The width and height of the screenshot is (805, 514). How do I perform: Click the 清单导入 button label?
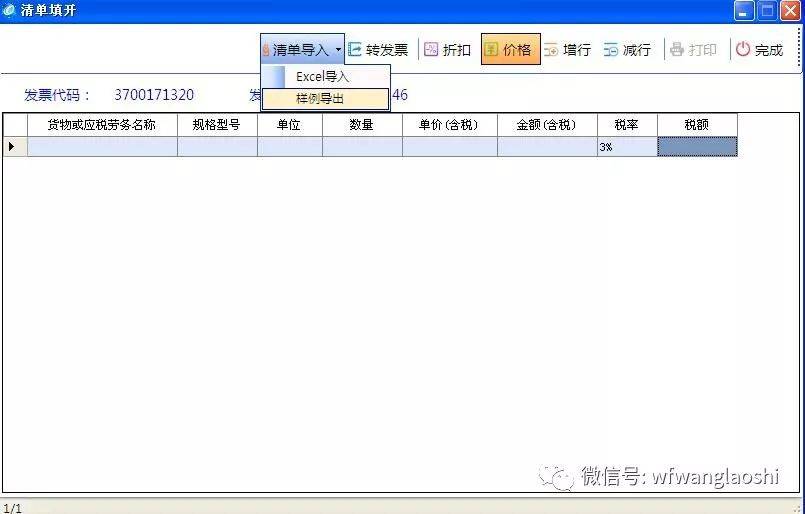click(x=300, y=50)
